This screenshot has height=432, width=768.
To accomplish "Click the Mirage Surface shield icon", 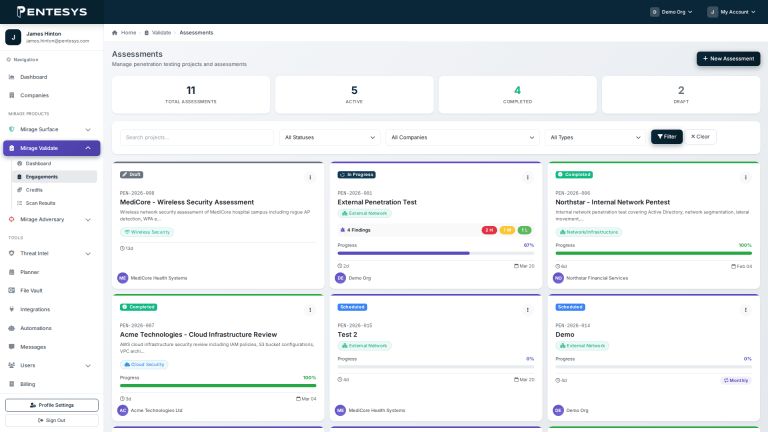I will tap(12, 129).
